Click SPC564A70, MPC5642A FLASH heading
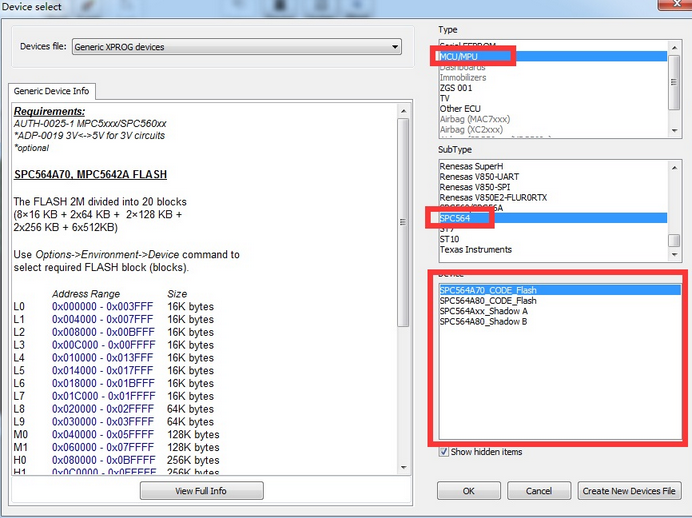This screenshot has width=692, height=518. click(x=90, y=174)
